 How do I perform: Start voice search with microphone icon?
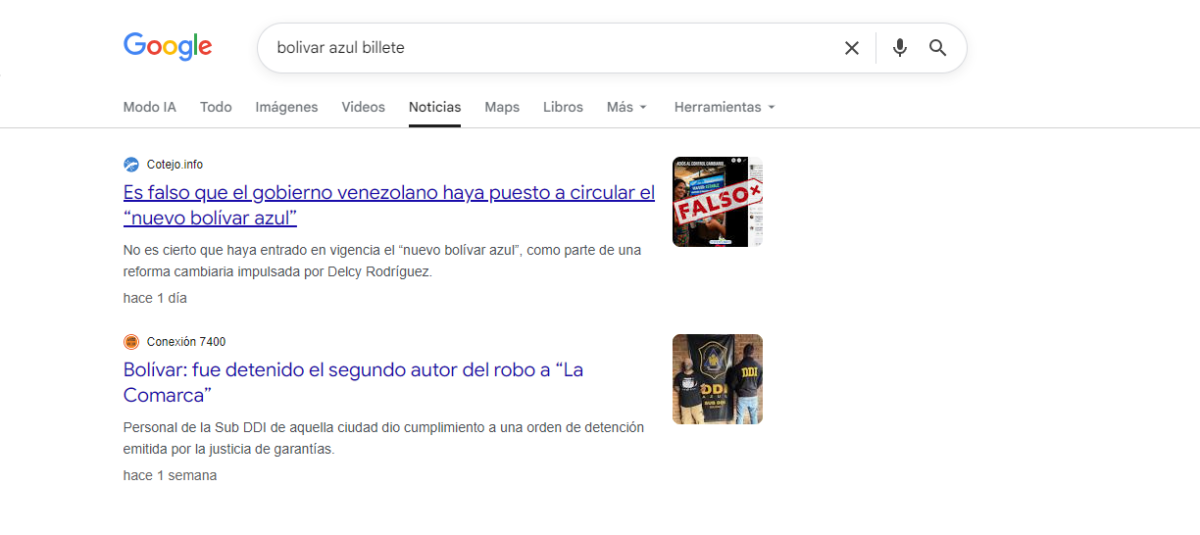click(900, 48)
